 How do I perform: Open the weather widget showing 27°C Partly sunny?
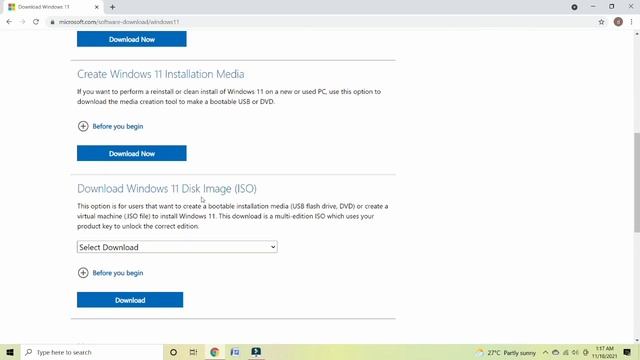(506, 353)
